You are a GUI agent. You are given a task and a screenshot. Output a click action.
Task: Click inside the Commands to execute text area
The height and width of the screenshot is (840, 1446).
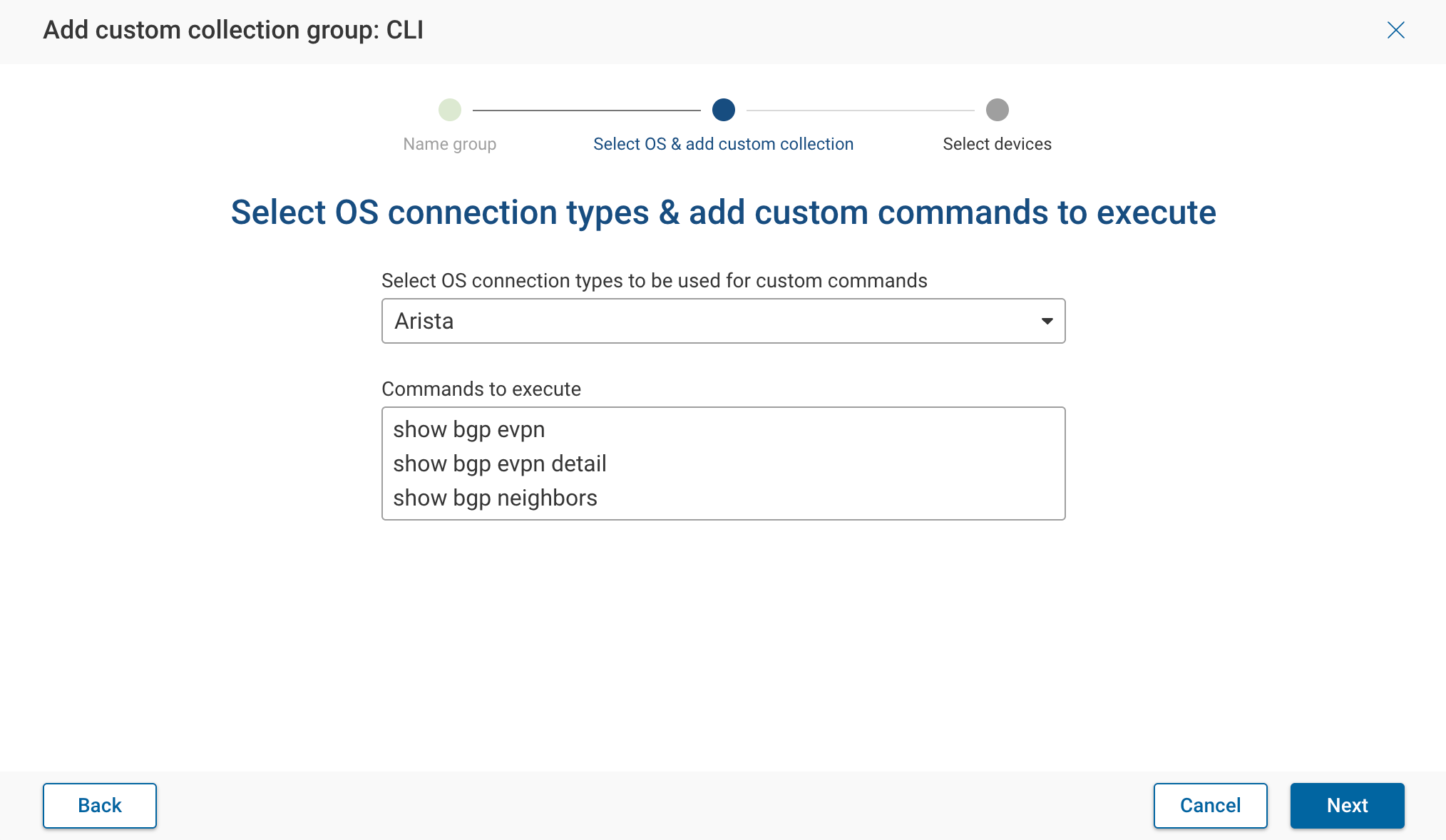723,463
